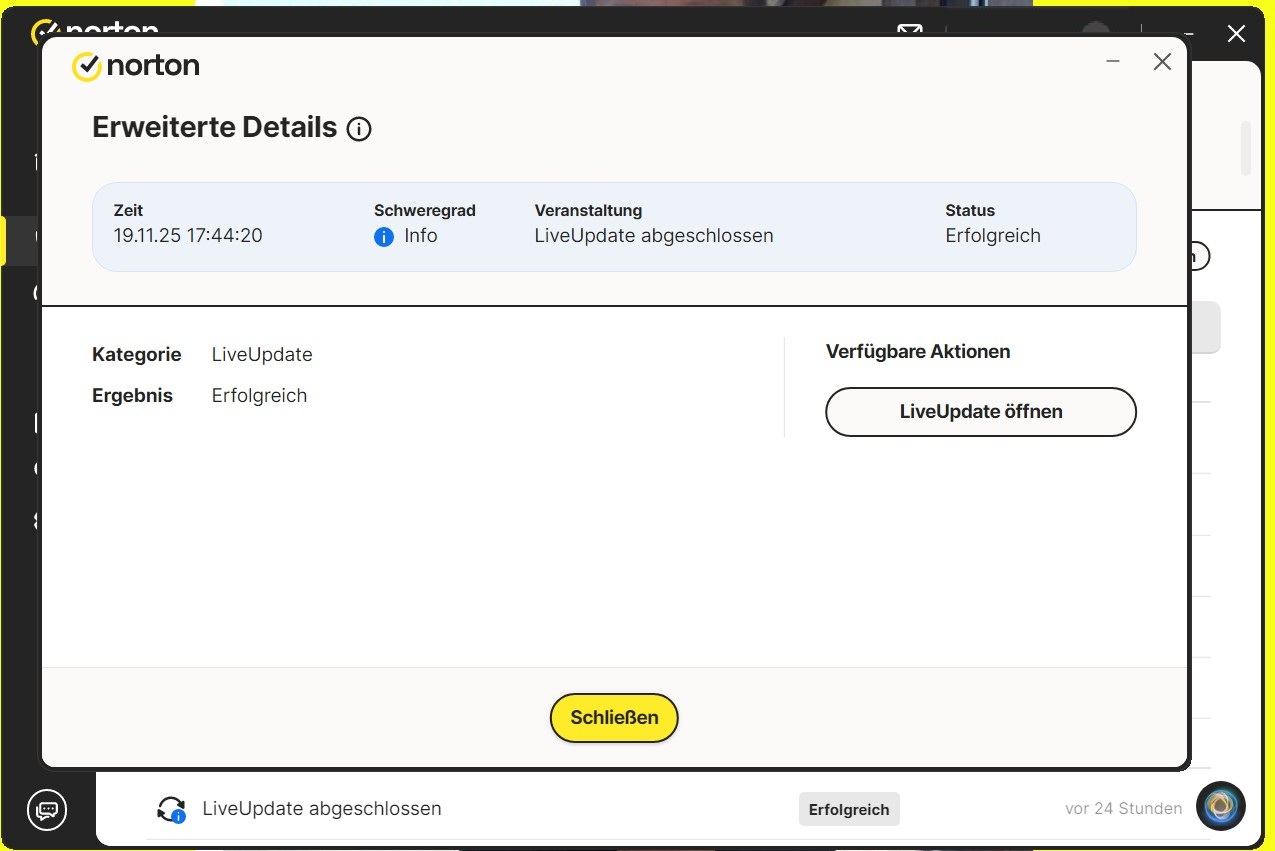Viewport: 1275px width, 851px height.
Task: Click the timestamp 19.11.25 17:44:20
Action: pos(188,236)
